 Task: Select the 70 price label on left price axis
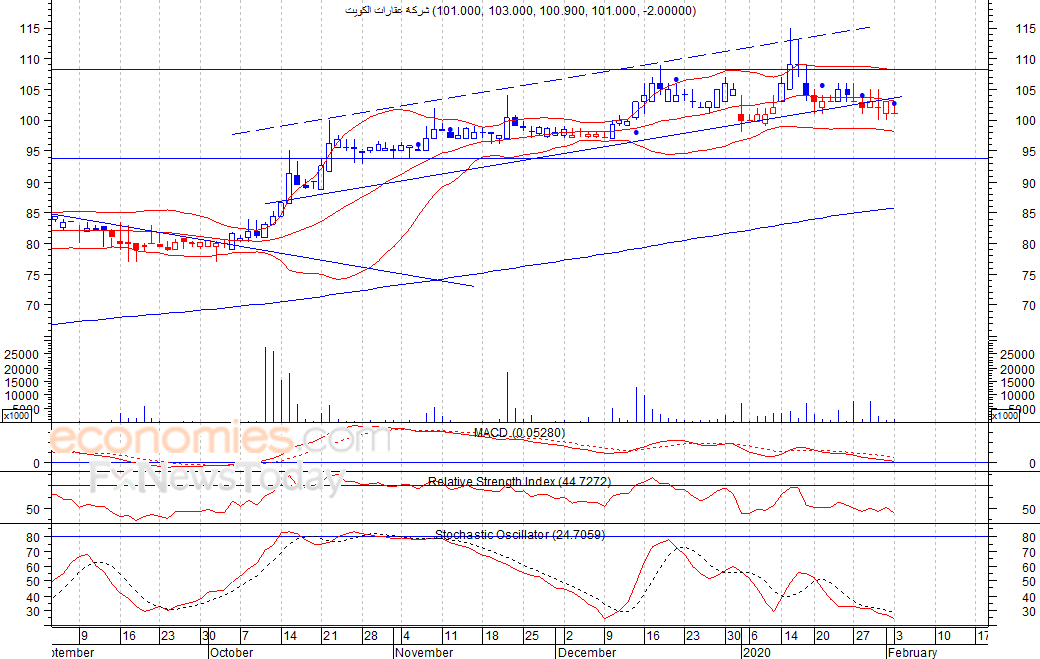click(33, 306)
